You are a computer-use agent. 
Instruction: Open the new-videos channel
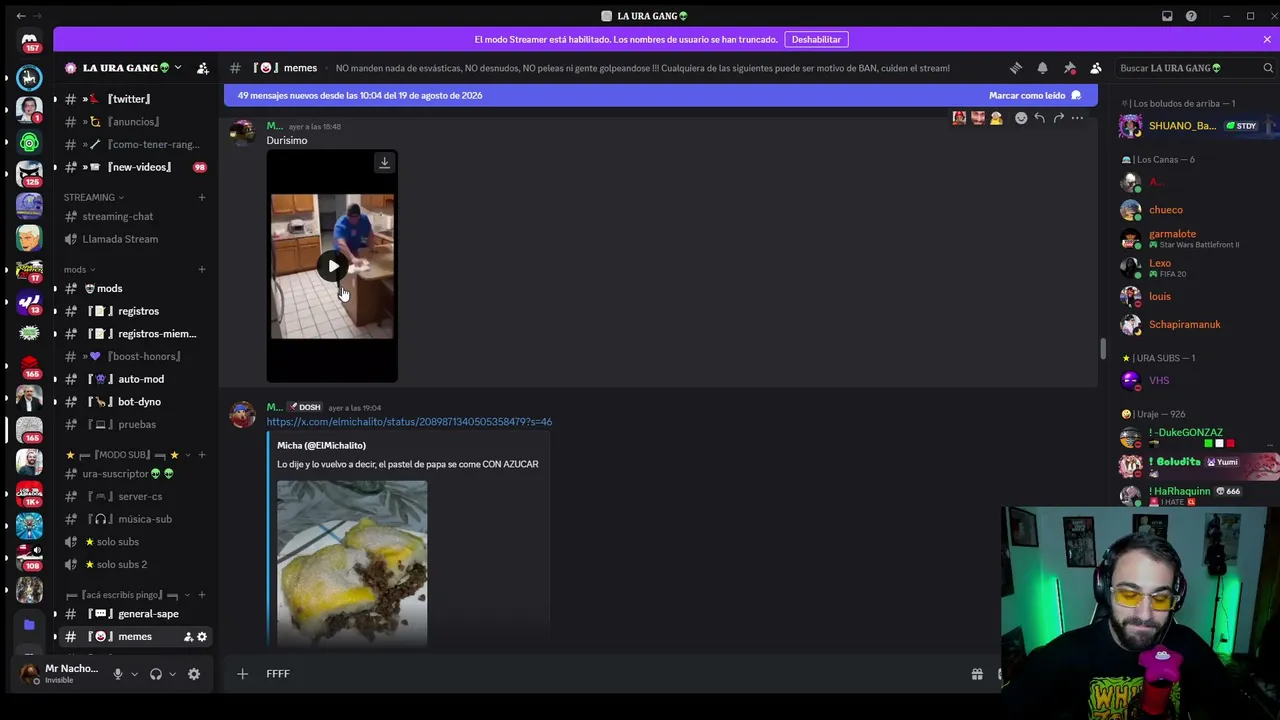135,167
